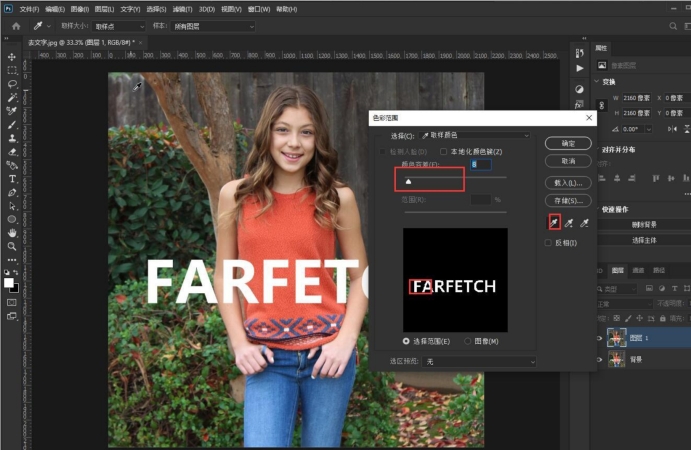The width and height of the screenshot is (691, 450).
Task: Click the color fuzziness slider handle
Action: point(409,181)
